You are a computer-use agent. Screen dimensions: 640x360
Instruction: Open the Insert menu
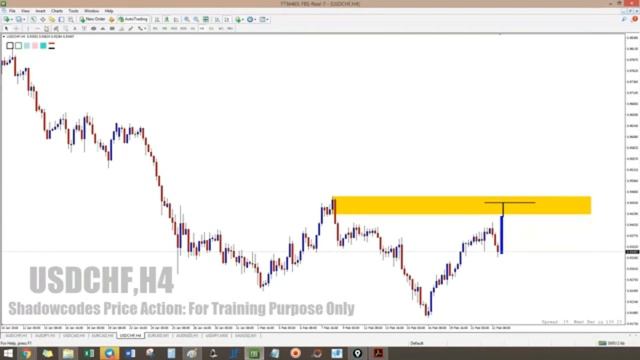(x=40, y=11)
